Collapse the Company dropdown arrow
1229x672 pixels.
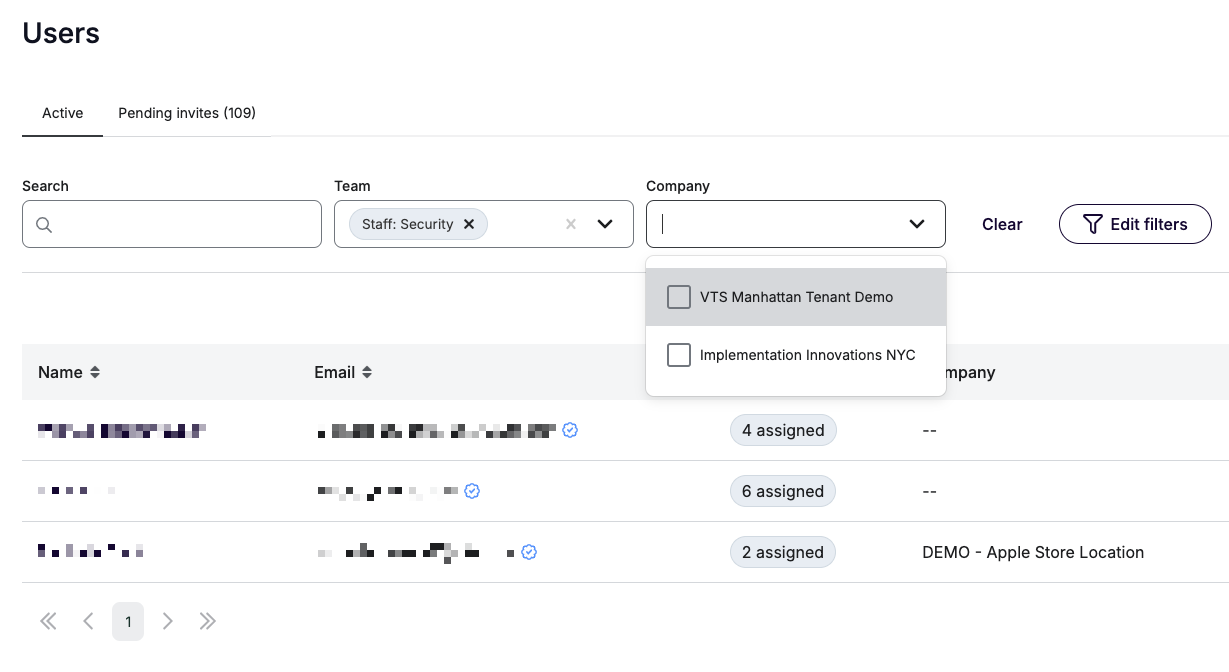click(917, 224)
